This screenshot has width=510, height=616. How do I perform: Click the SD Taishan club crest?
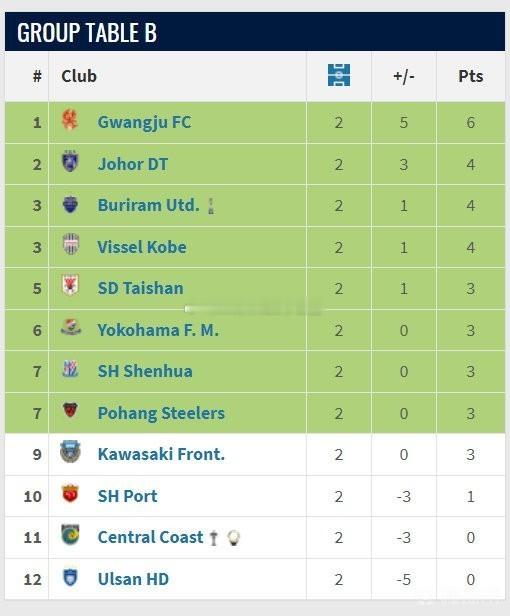click(x=70, y=285)
